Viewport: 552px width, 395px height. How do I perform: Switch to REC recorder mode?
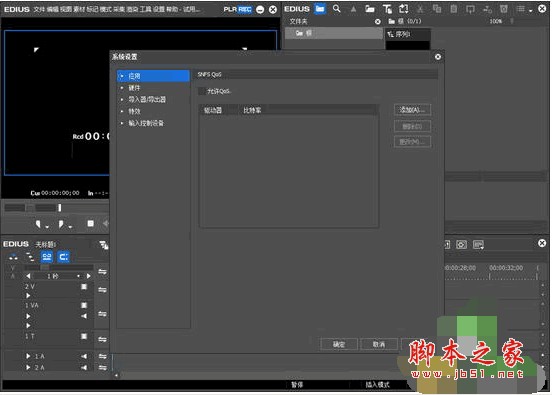[x=245, y=9]
